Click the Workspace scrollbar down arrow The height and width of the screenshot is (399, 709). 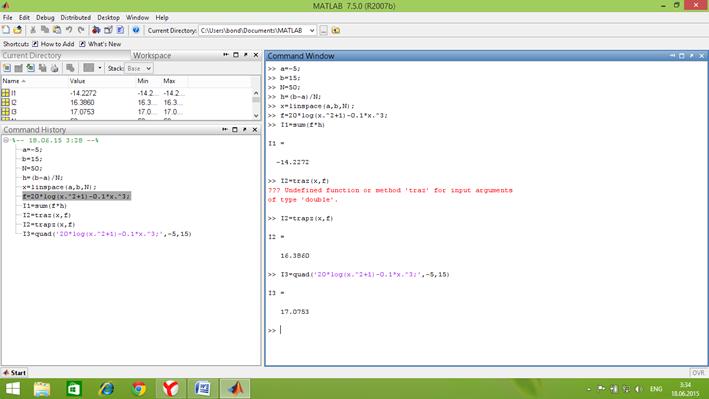point(256,116)
